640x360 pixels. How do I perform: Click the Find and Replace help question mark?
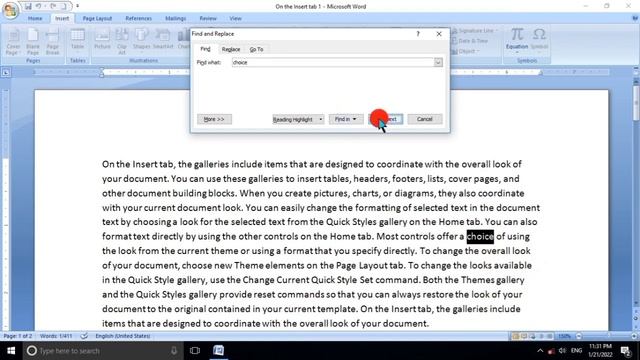tap(418, 34)
